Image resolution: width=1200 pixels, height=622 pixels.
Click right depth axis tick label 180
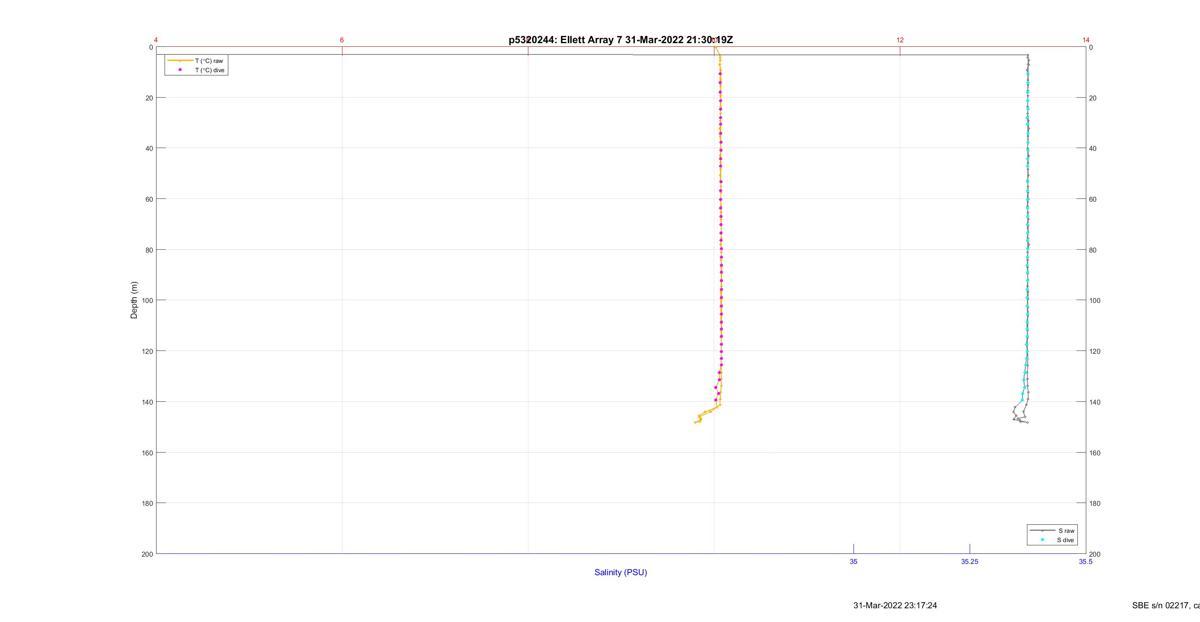[1096, 503]
